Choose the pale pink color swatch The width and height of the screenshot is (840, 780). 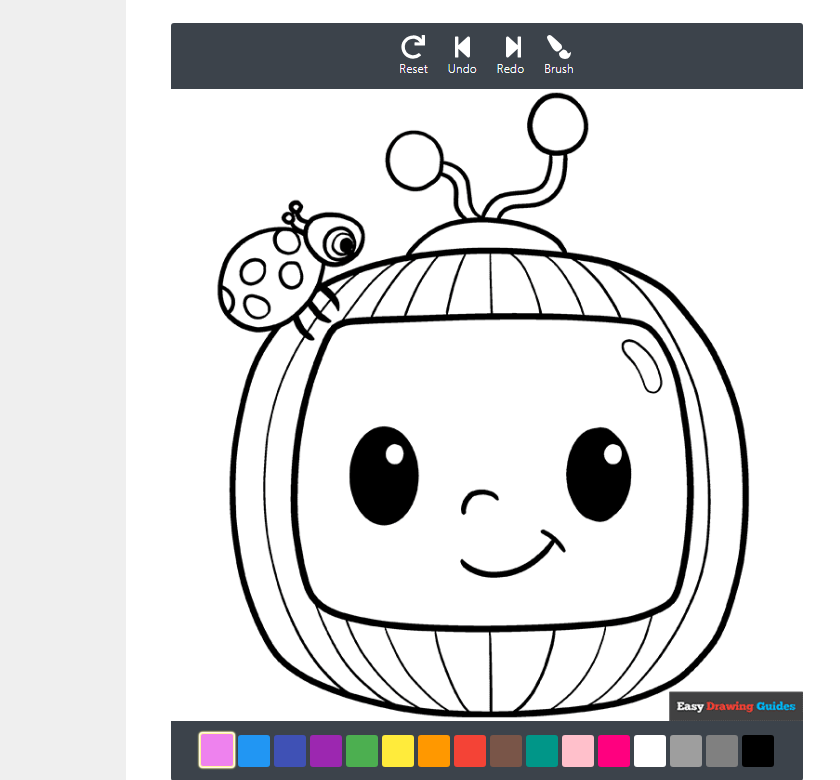[578, 750]
